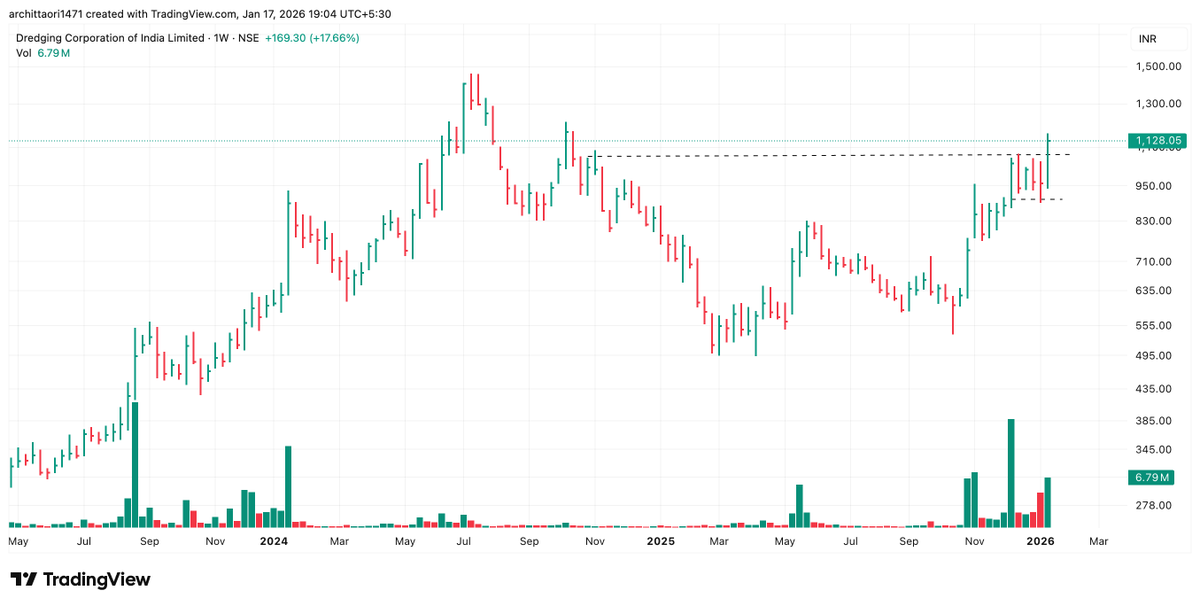Select the short dashed support line near 900
1200x606 pixels.
click(1037, 200)
